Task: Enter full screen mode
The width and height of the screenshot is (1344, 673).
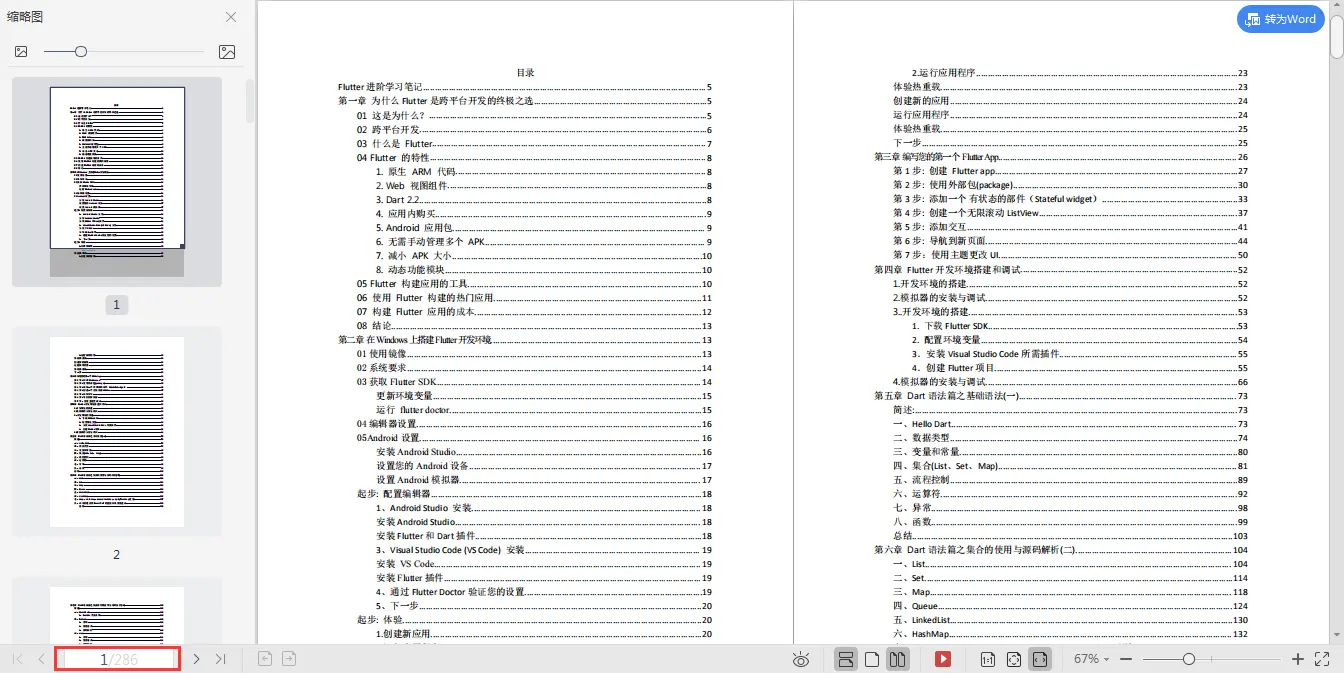Action: point(1322,659)
